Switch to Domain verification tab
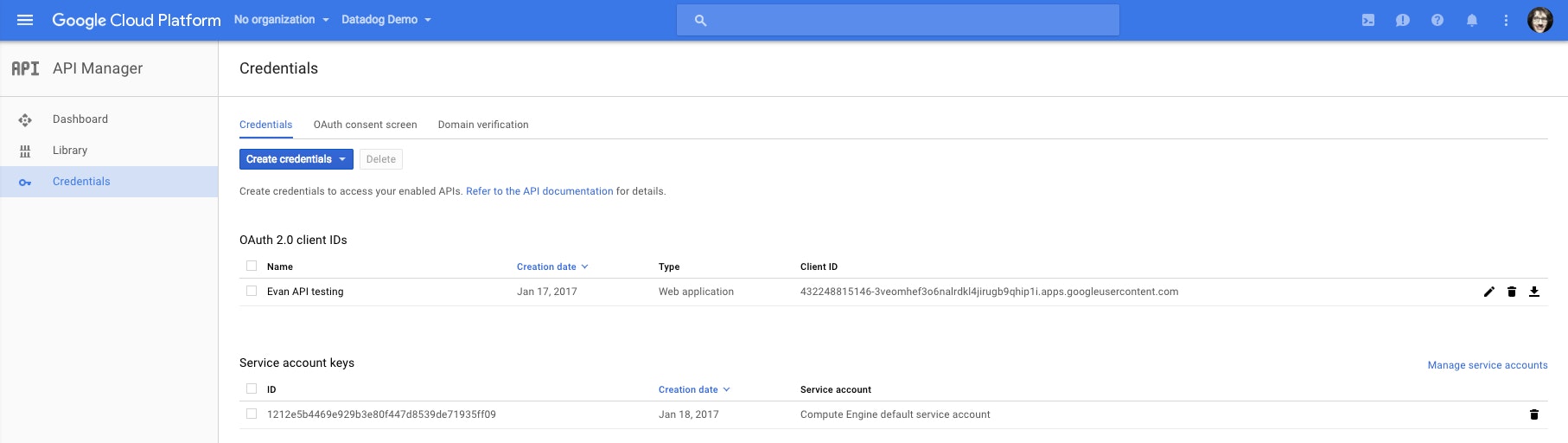 coord(483,125)
